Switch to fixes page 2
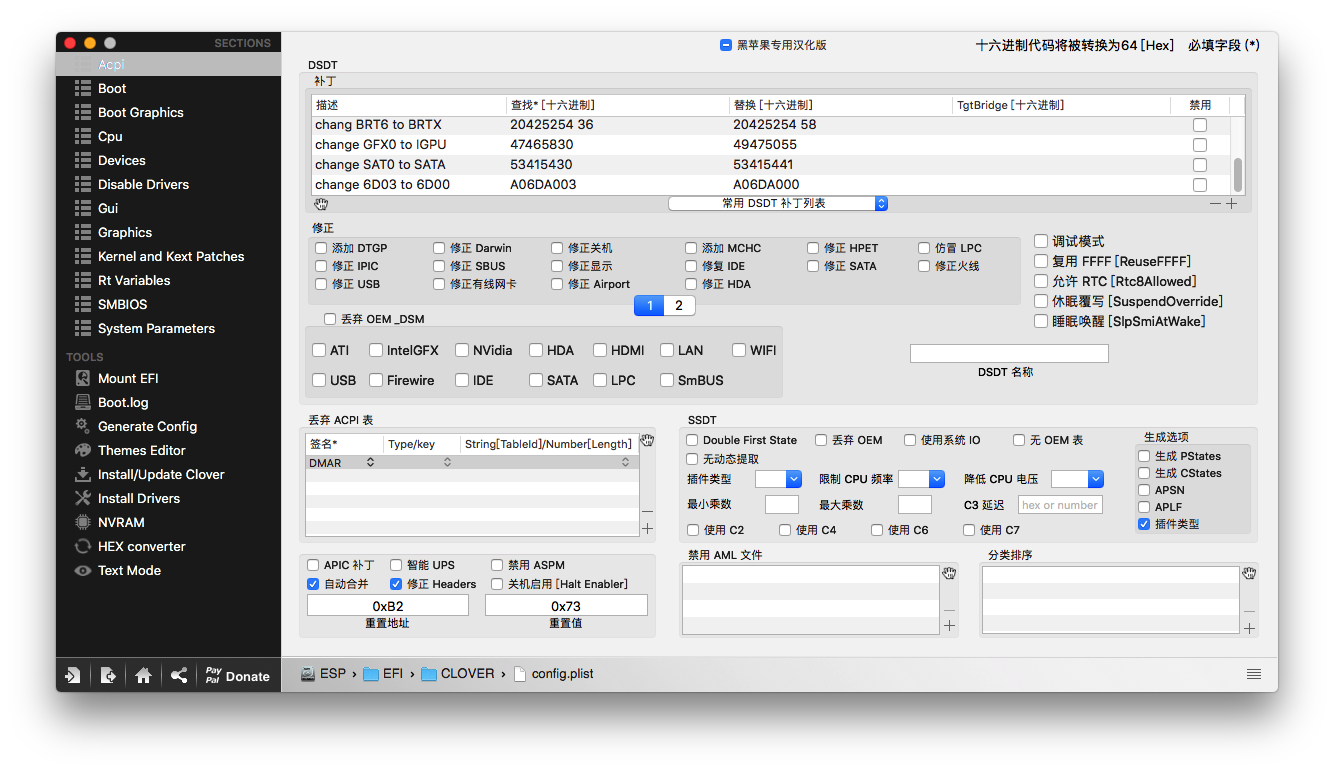Viewport: 1334px width, 772px height. 679,305
